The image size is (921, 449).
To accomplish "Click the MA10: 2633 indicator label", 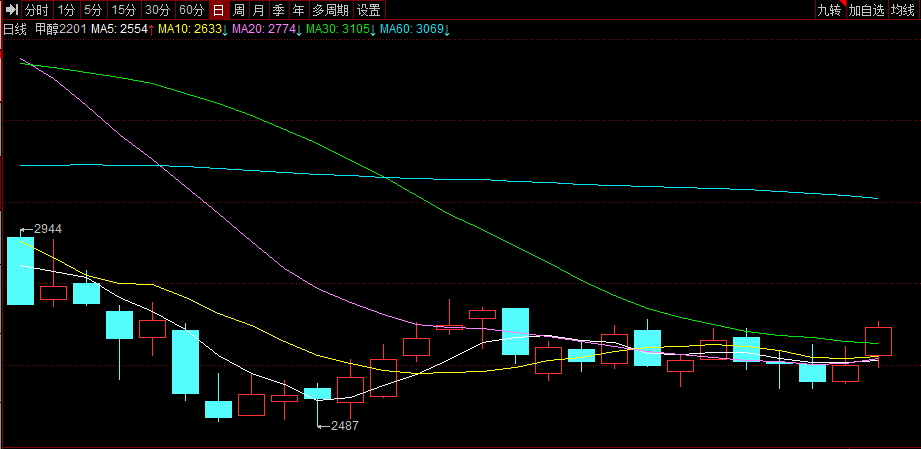I will 193,29.
